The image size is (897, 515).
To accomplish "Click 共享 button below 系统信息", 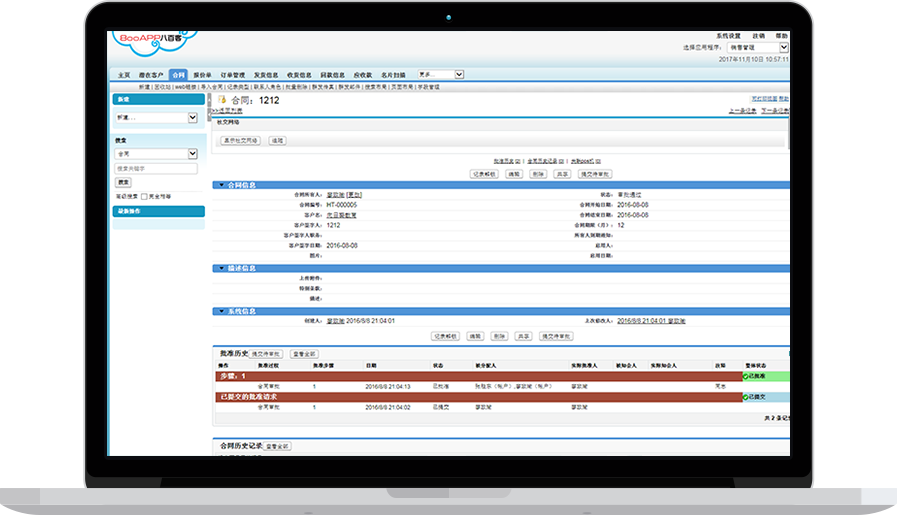I will coord(523,336).
